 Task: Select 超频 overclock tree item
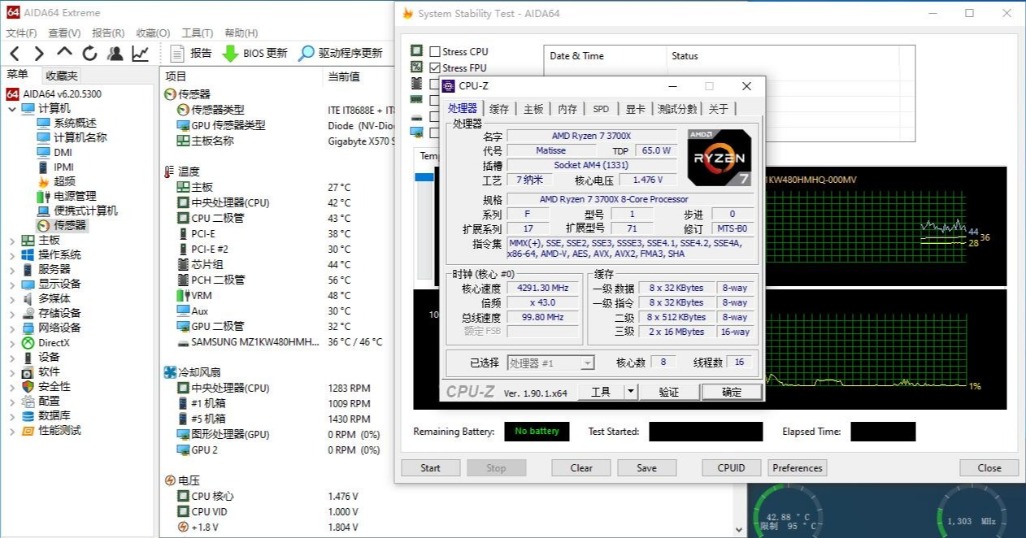coord(64,181)
